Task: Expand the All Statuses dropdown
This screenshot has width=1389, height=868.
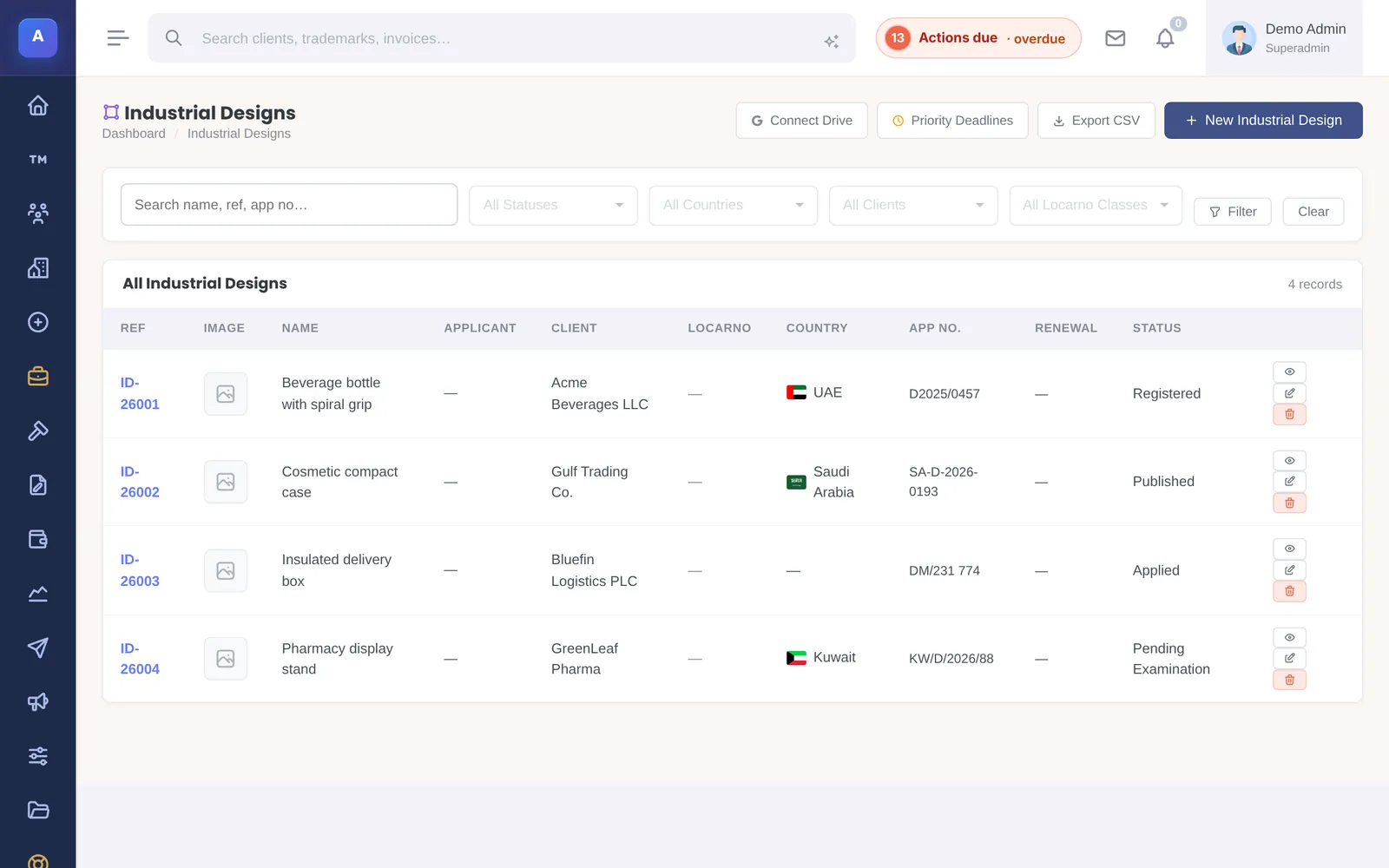Action: point(553,205)
